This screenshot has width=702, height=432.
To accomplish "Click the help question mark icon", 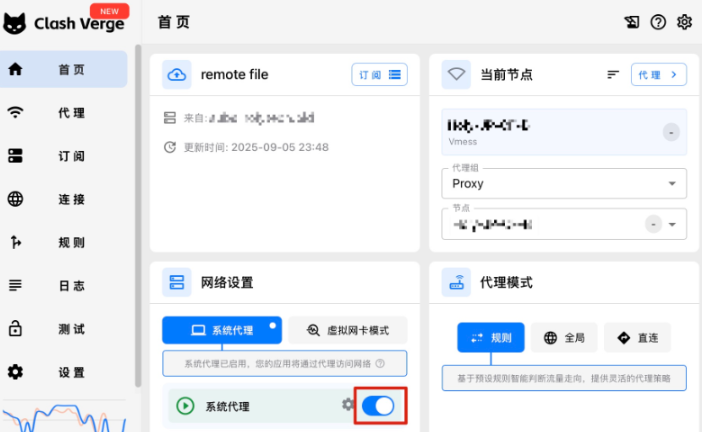I will [x=658, y=22].
